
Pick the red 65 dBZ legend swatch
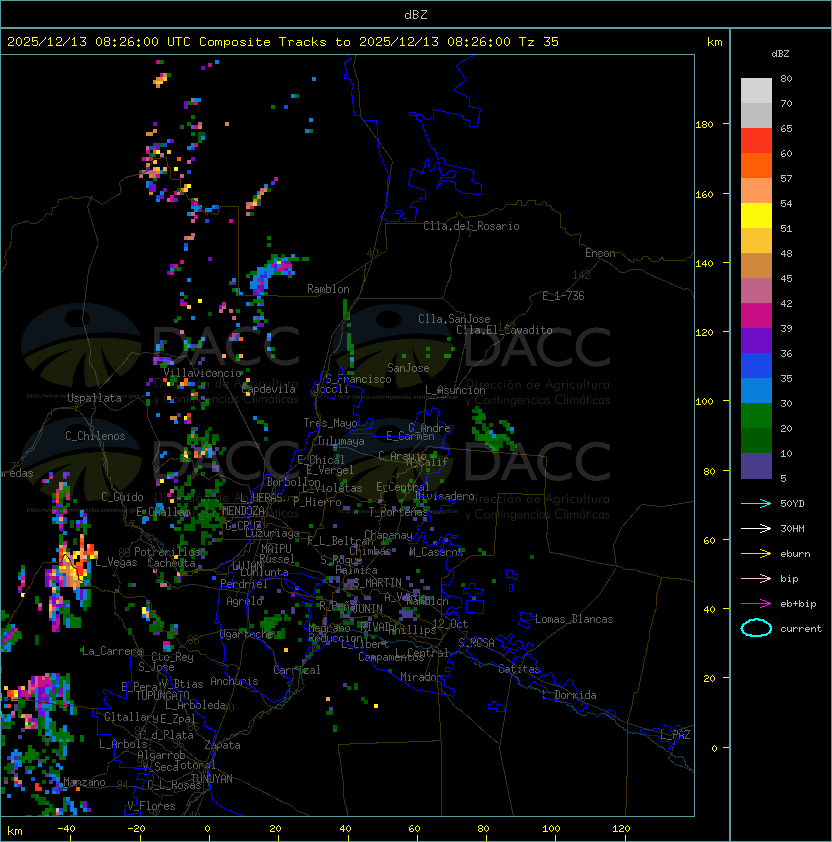coord(756,140)
